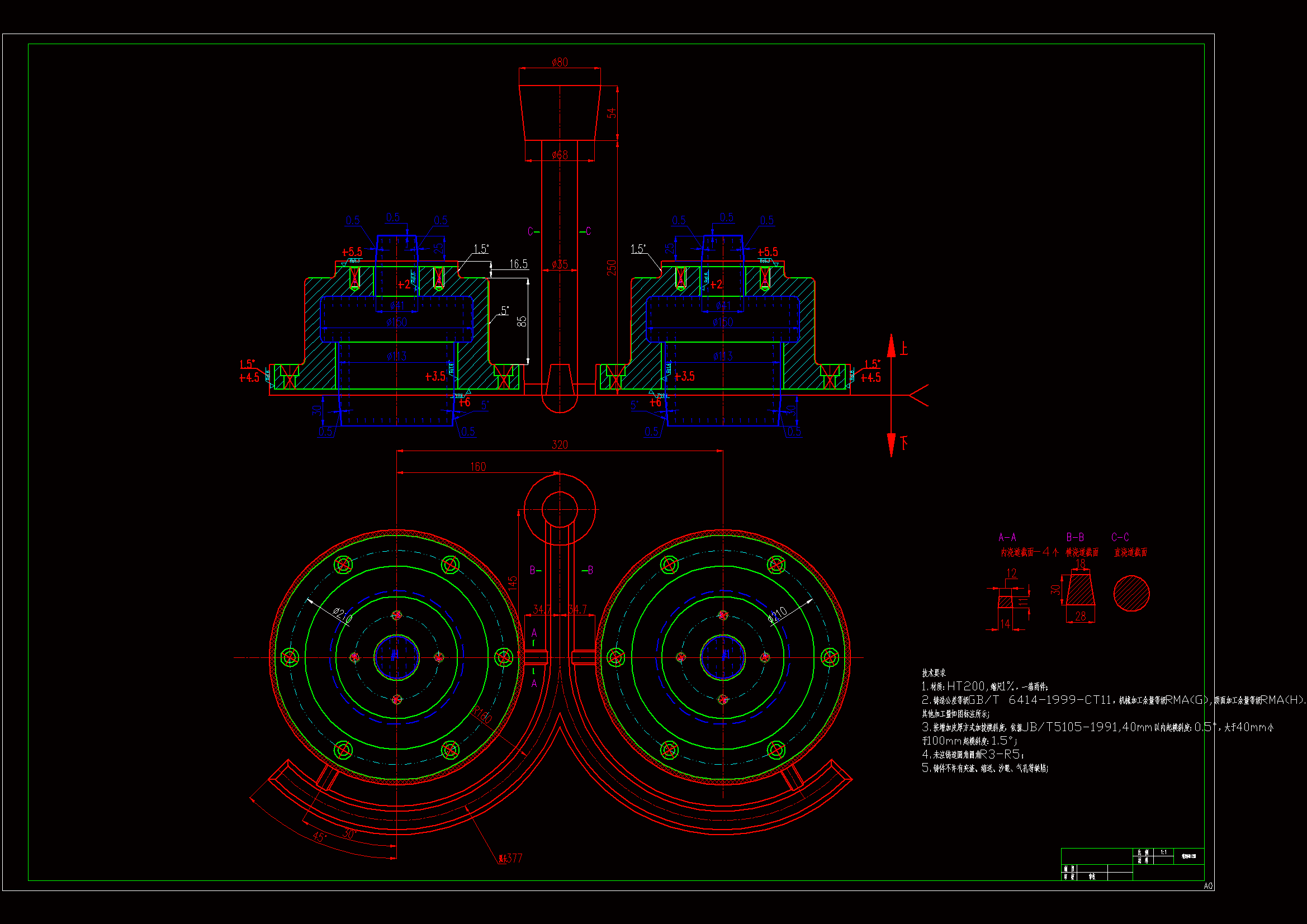The height and width of the screenshot is (924, 1307).
Task: Select the φ35 sprue diameter dimension
Action: point(560,265)
